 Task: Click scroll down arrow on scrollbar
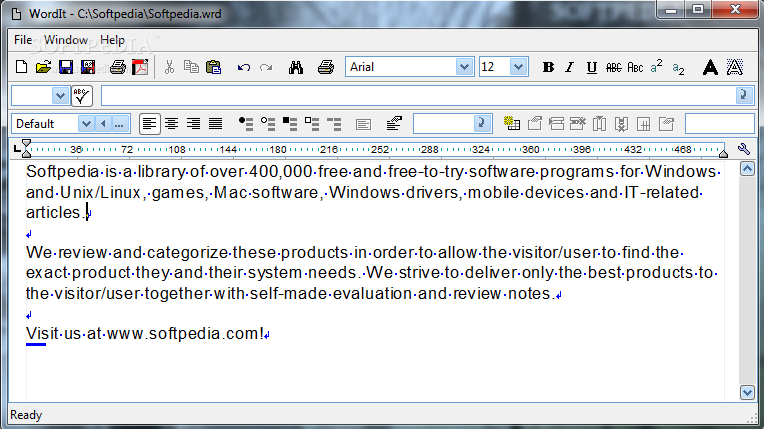[x=747, y=392]
